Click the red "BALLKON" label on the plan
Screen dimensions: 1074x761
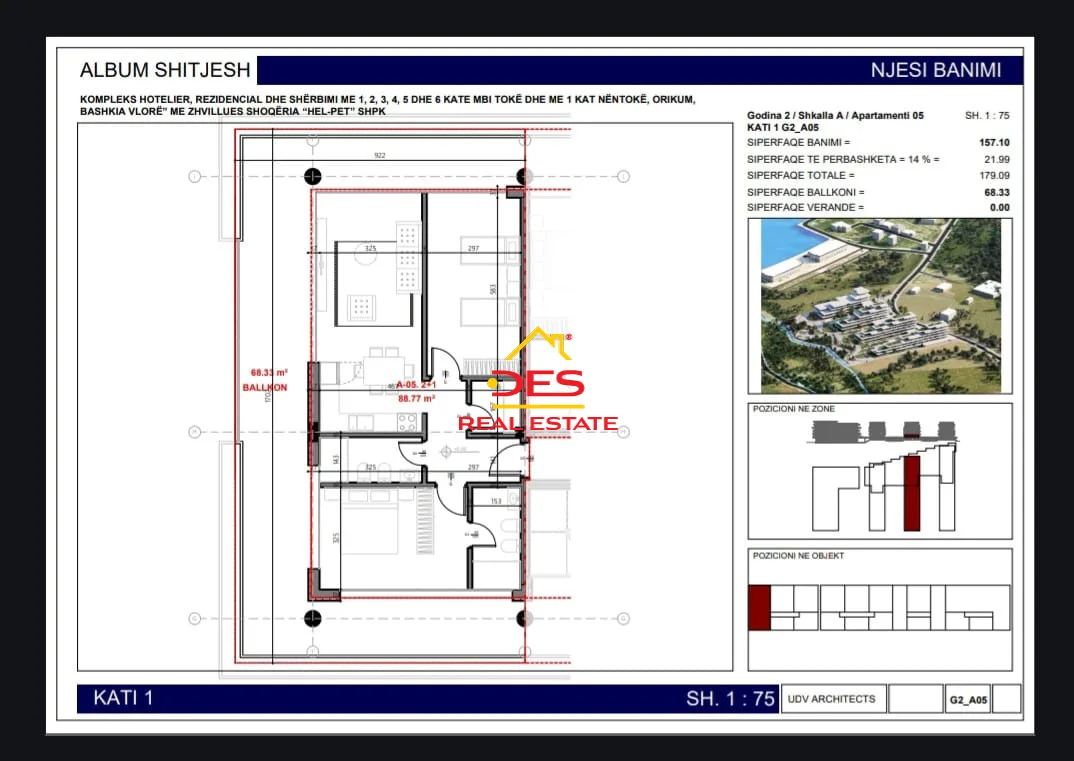[x=265, y=388]
